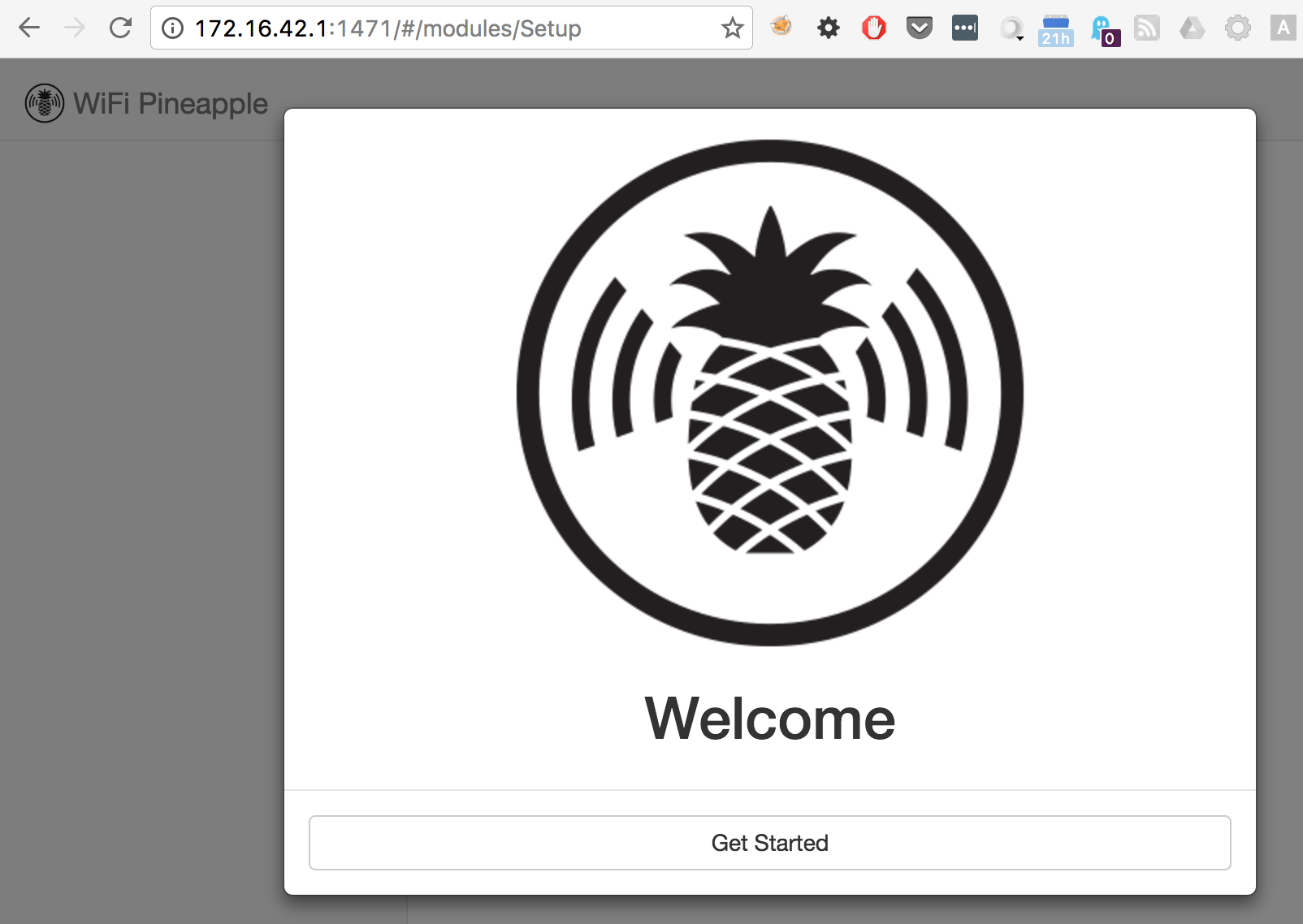Click the WiFi Pineapple header logo icon
Image resolution: width=1303 pixels, height=924 pixels.
(45, 103)
